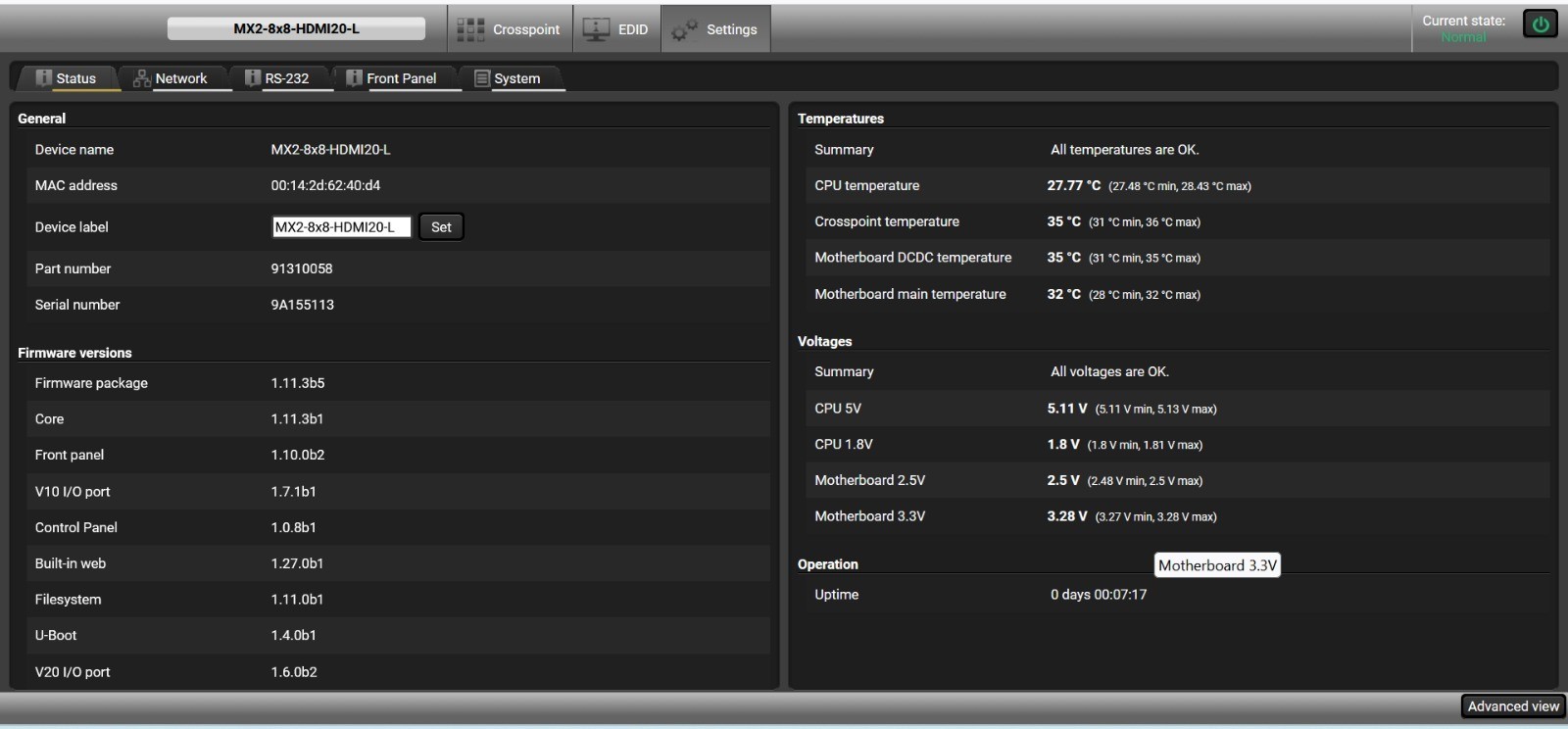This screenshot has width=1568, height=729.
Task: Click the MX2-8x8-HDMI20-L device title bar
Action: (x=296, y=28)
